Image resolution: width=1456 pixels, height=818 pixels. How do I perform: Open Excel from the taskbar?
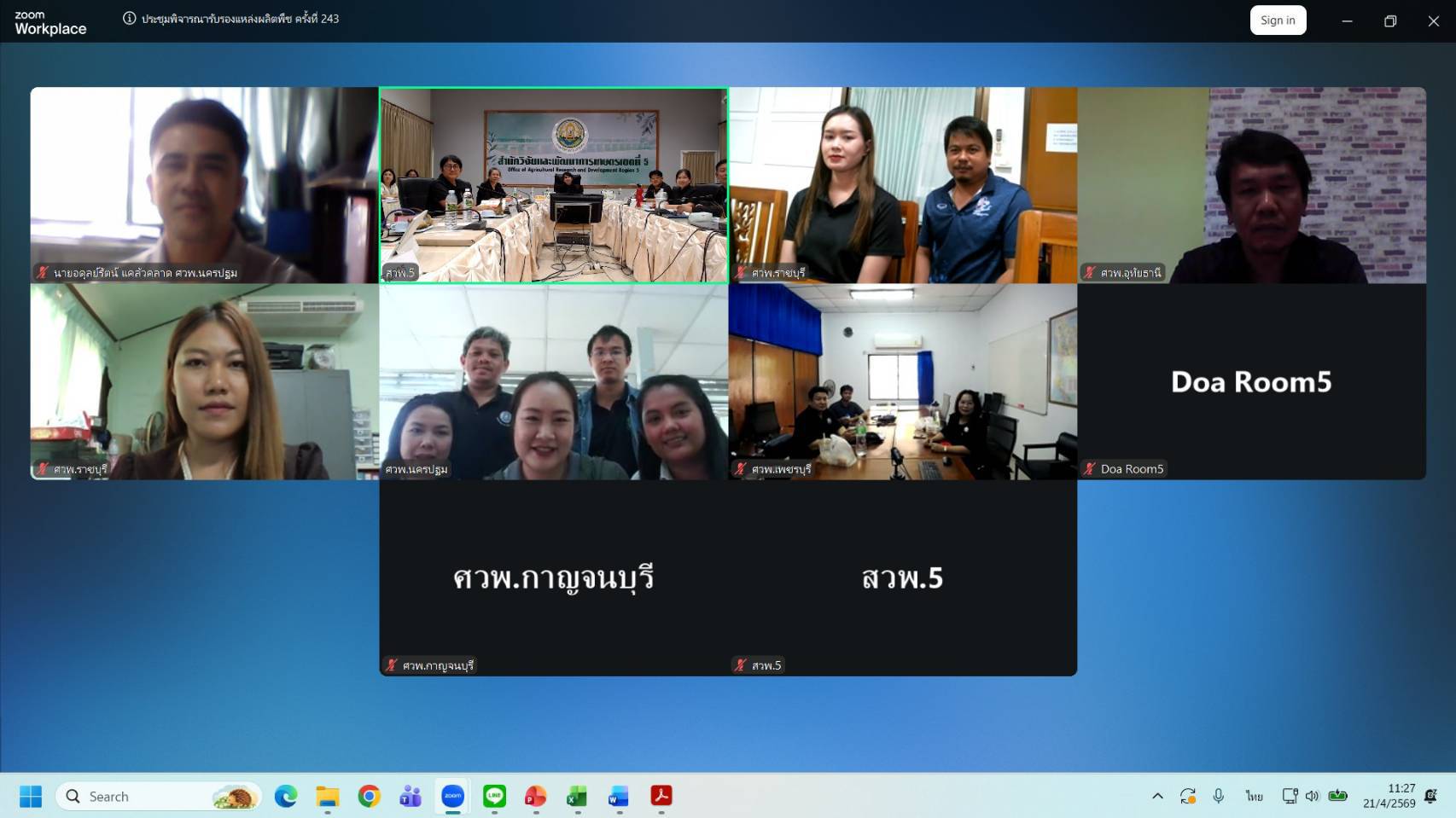point(577,796)
